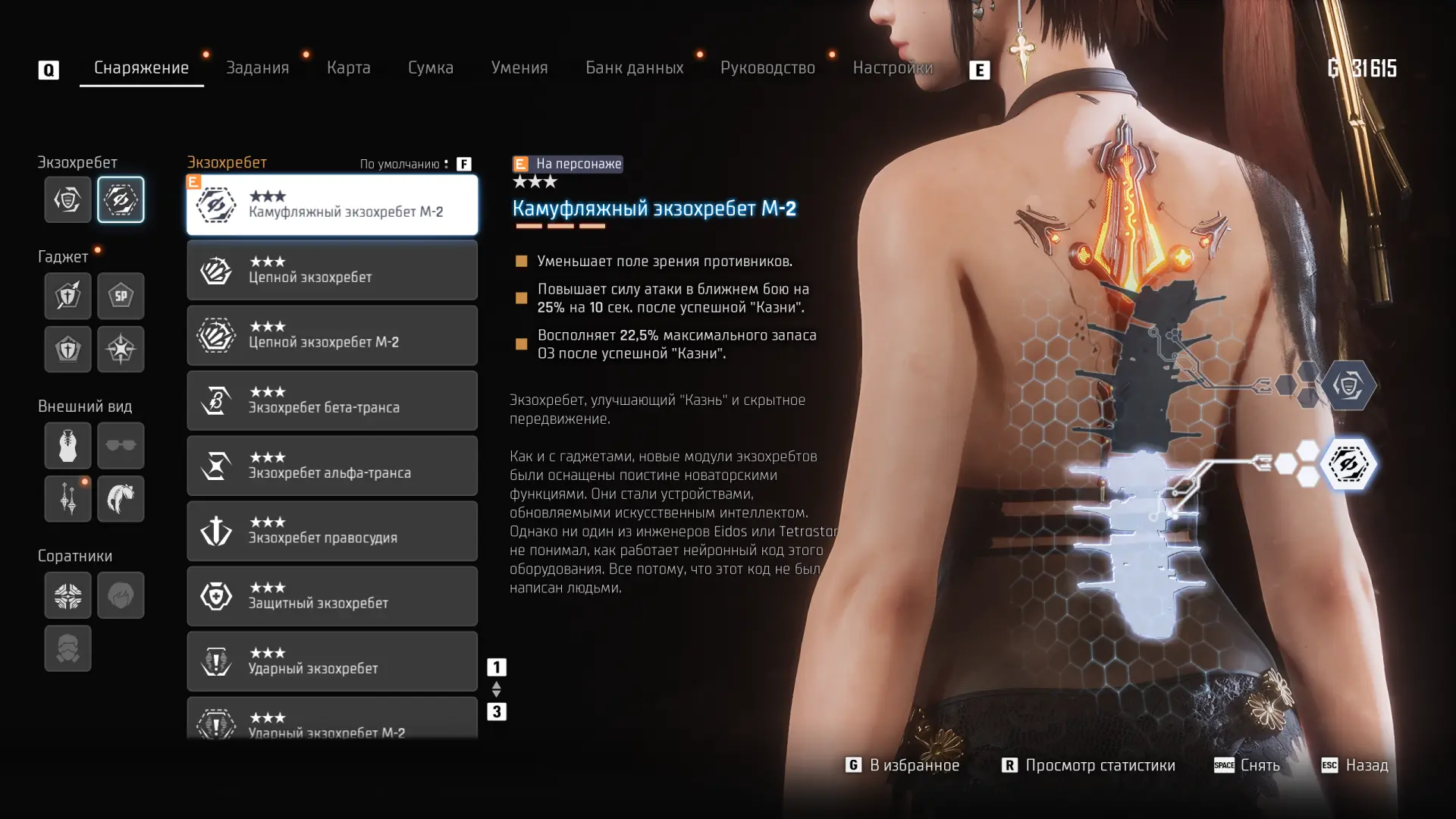Screen dimensions: 1456x819
Task: Select the first exospine slot icon
Action: [67, 199]
